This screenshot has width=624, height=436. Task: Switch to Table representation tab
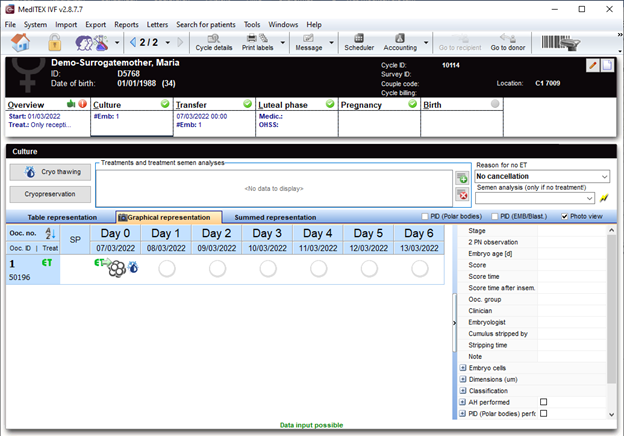(x=62, y=217)
